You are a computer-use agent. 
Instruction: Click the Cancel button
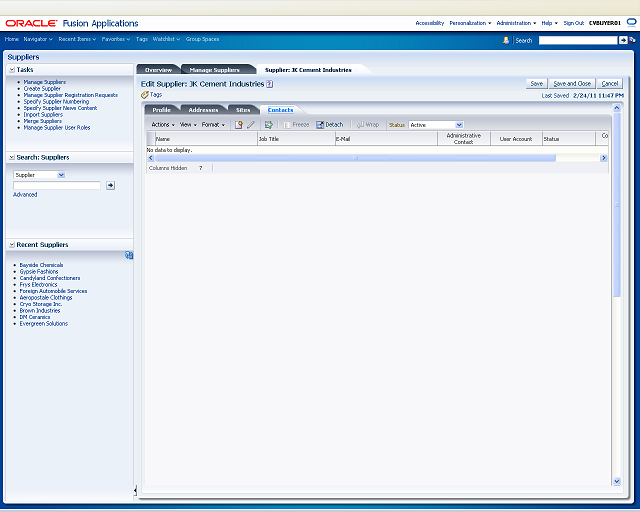tap(610, 84)
